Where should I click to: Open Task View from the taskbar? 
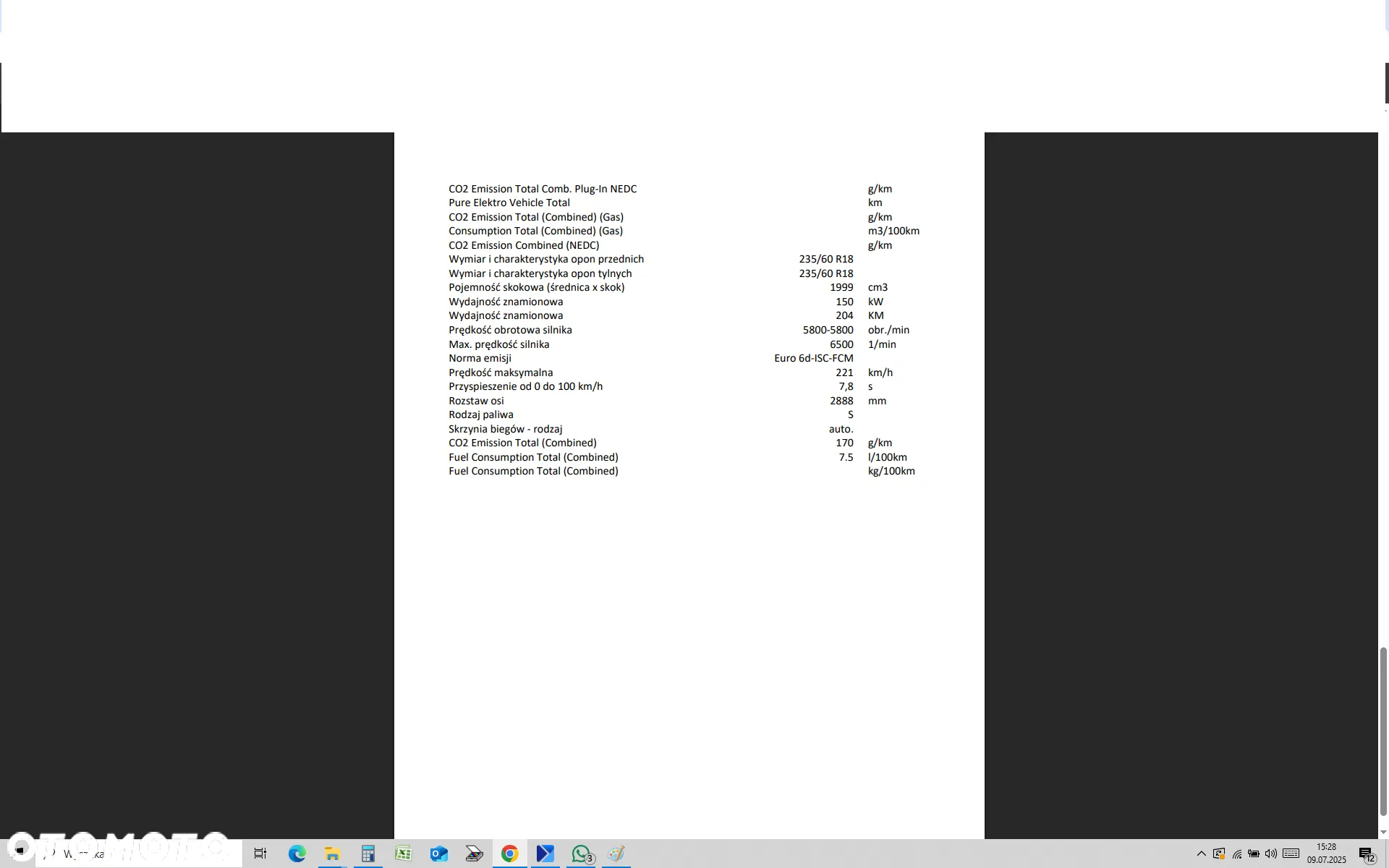tap(260, 854)
